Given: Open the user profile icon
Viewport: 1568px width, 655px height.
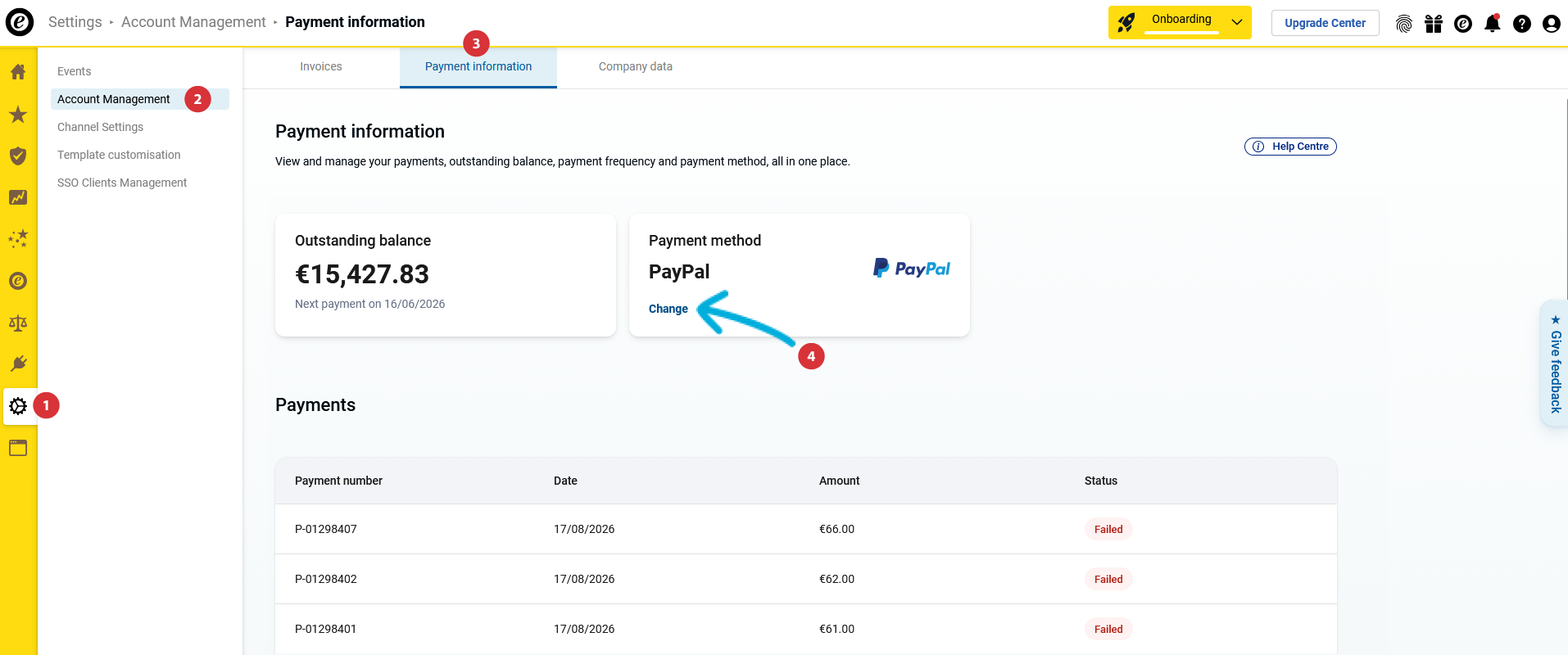Looking at the screenshot, I should [1552, 24].
